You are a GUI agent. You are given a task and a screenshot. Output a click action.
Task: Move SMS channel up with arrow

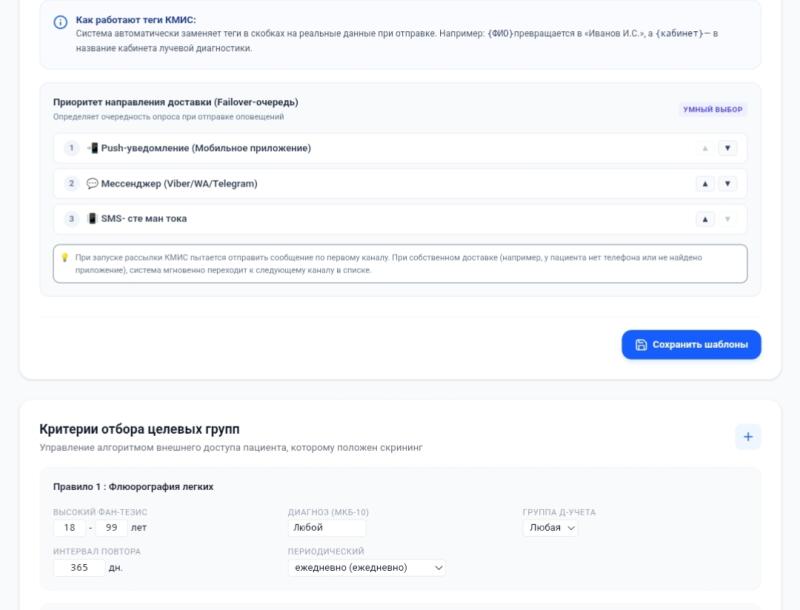pyautogui.click(x=705, y=219)
